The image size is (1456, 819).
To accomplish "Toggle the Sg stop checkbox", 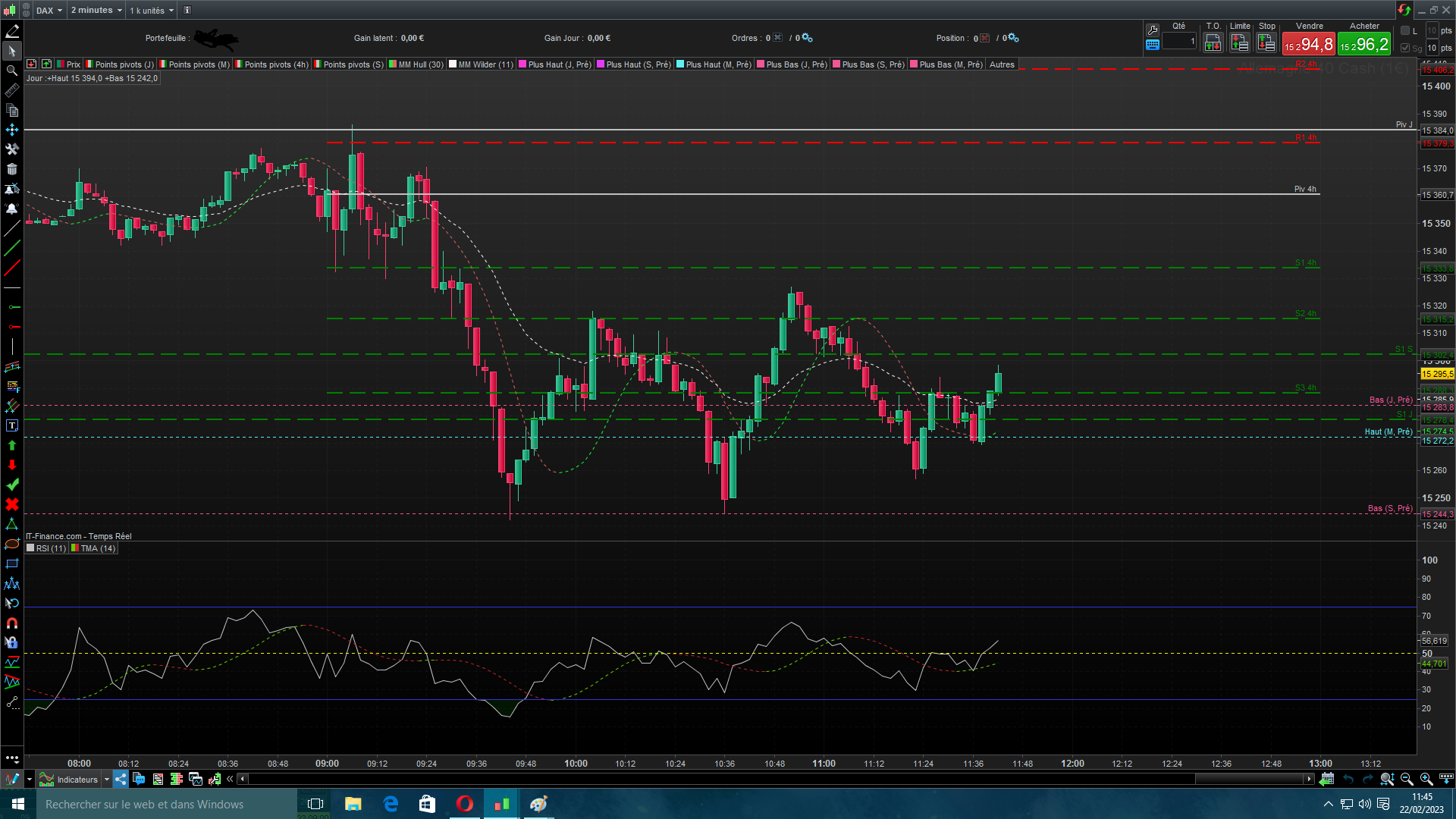I will pyautogui.click(x=1405, y=48).
